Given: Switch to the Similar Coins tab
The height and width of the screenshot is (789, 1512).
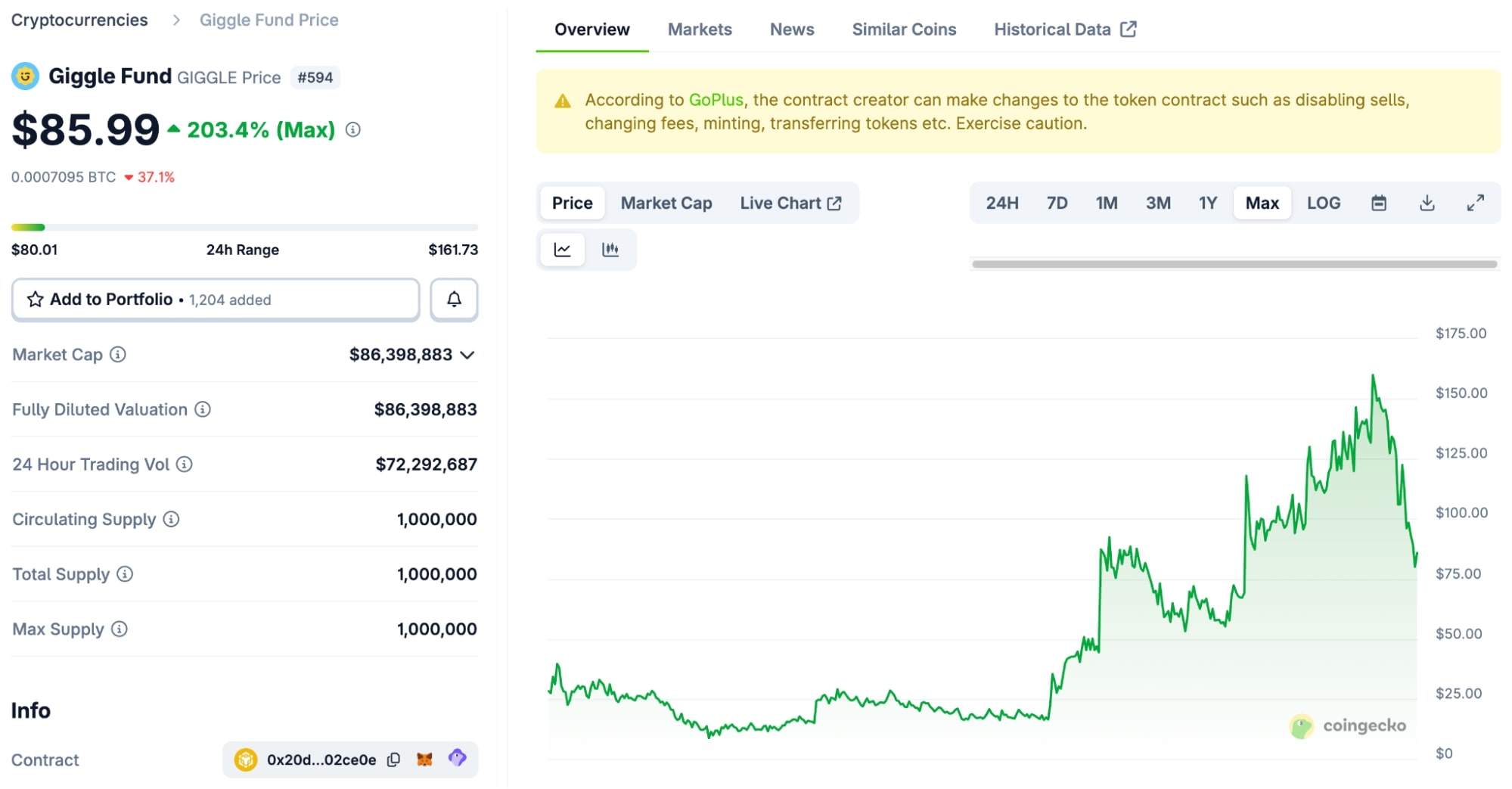Looking at the screenshot, I should (903, 30).
